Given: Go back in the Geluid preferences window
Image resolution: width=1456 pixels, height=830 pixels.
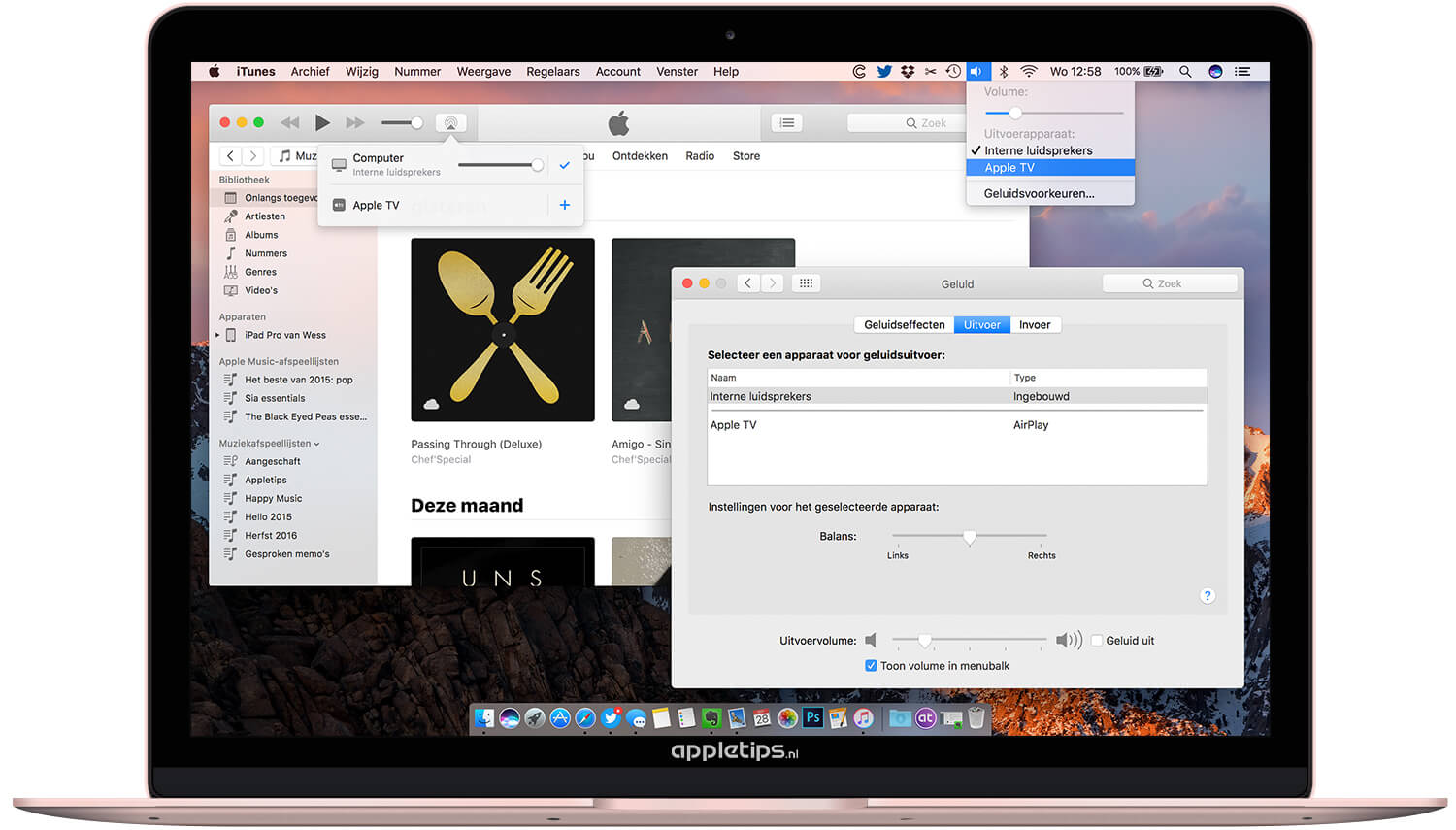Looking at the screenshot, I should pyautogui.click(x=747, y=283).
